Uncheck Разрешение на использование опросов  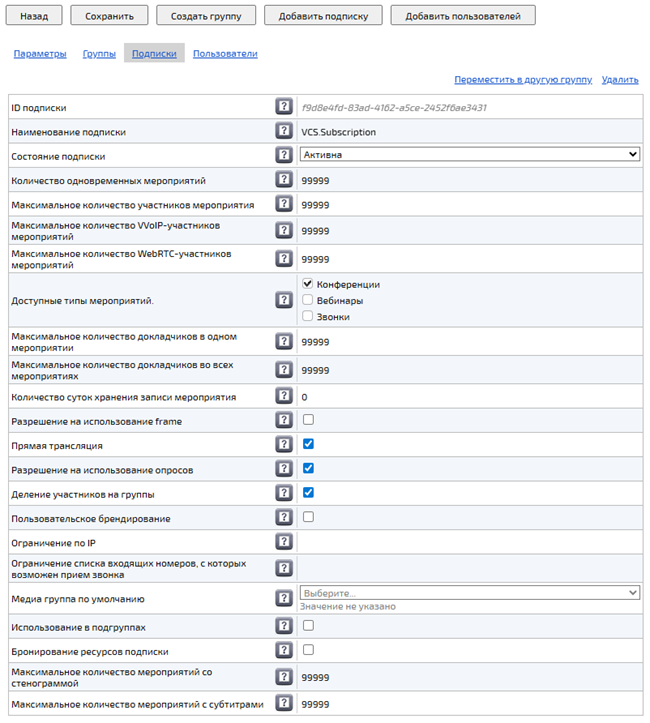click(x=308, y=468)
